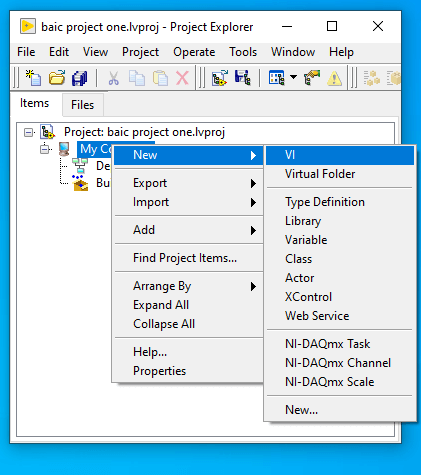Click the Build All boxes icon
421x475 pixels.
[371, 78]
